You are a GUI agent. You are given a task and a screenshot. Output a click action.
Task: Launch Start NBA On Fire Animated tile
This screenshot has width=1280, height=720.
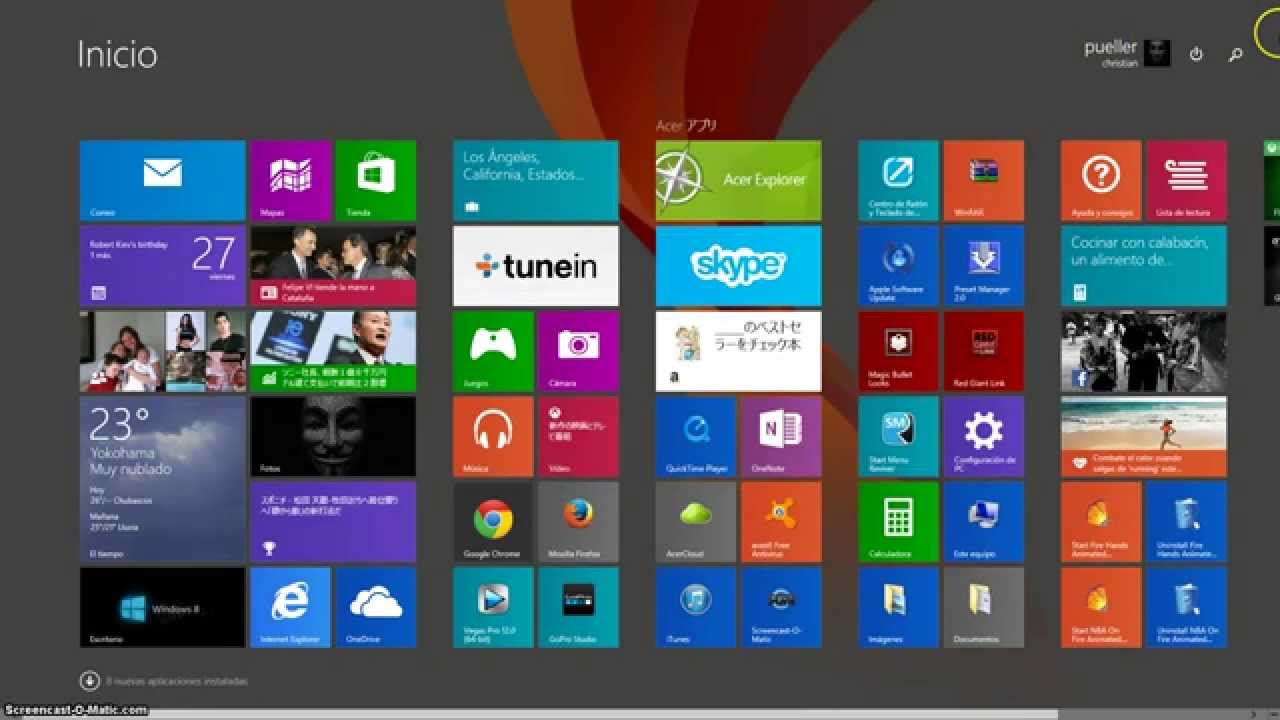click(x=1101, y=607)
